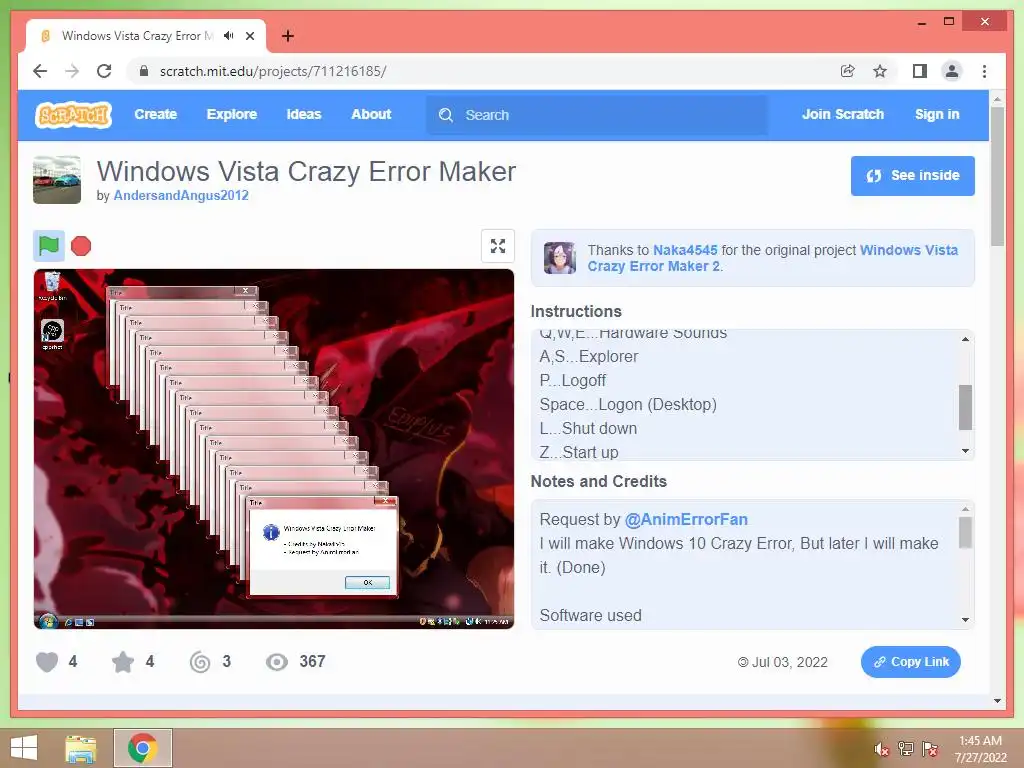Open a new browser tab
This screenshot has height=768, width=1024.
click(x=287, y=36)
